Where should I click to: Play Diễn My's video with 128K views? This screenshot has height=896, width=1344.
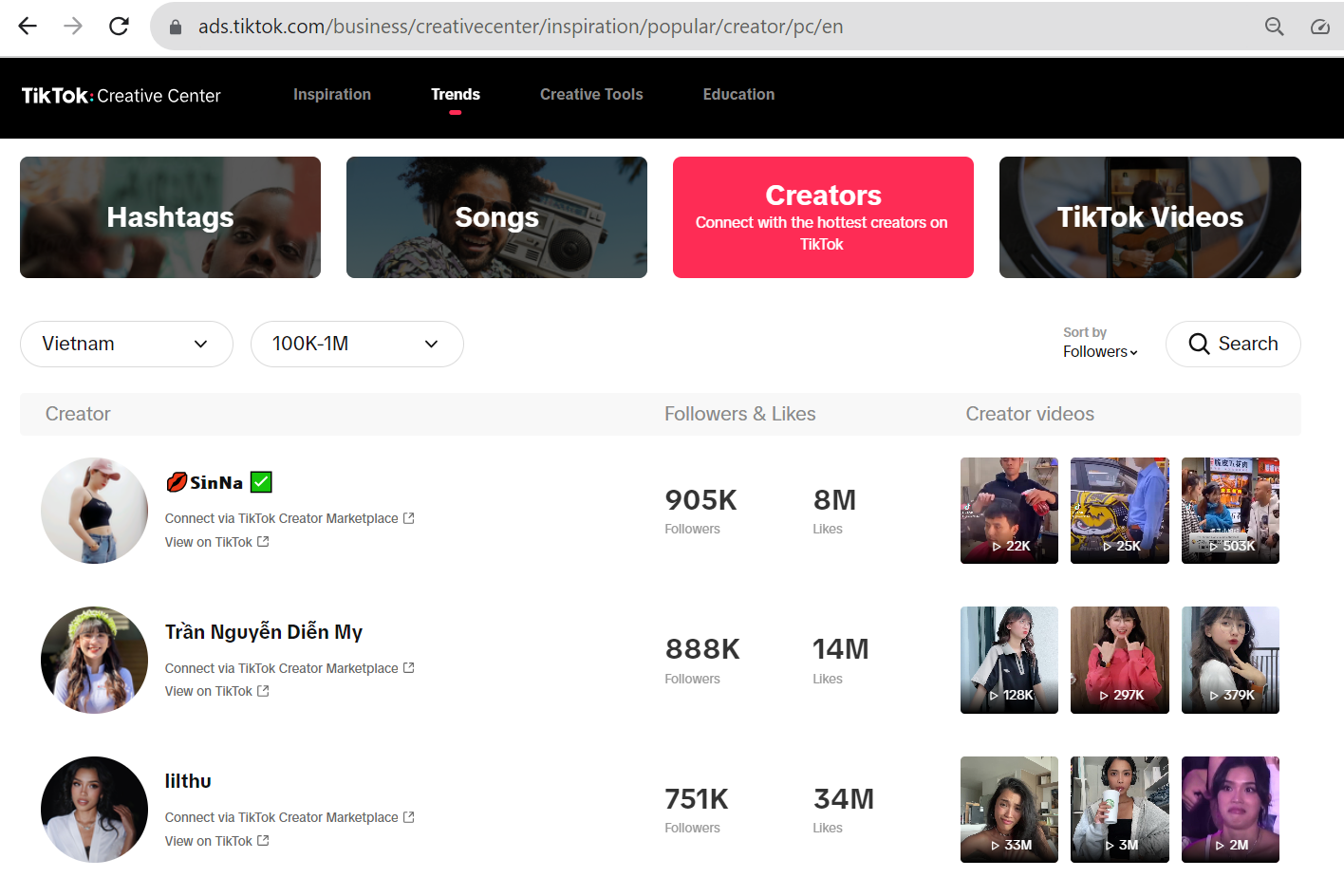click(1009, 660)
